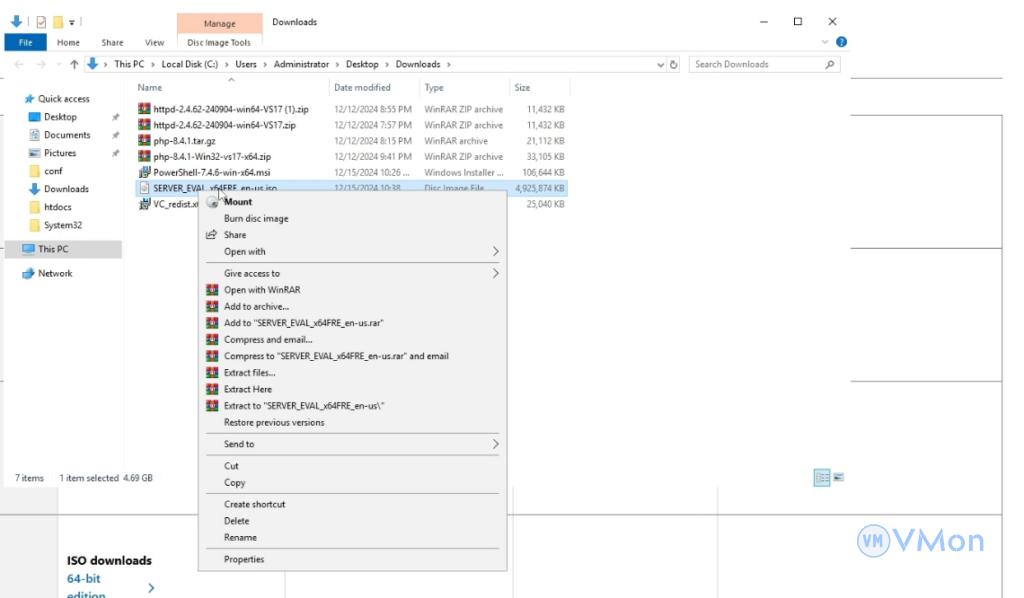
Task: Expand the ribbon with the chevron arrow
Action: (x=825, y=43)
